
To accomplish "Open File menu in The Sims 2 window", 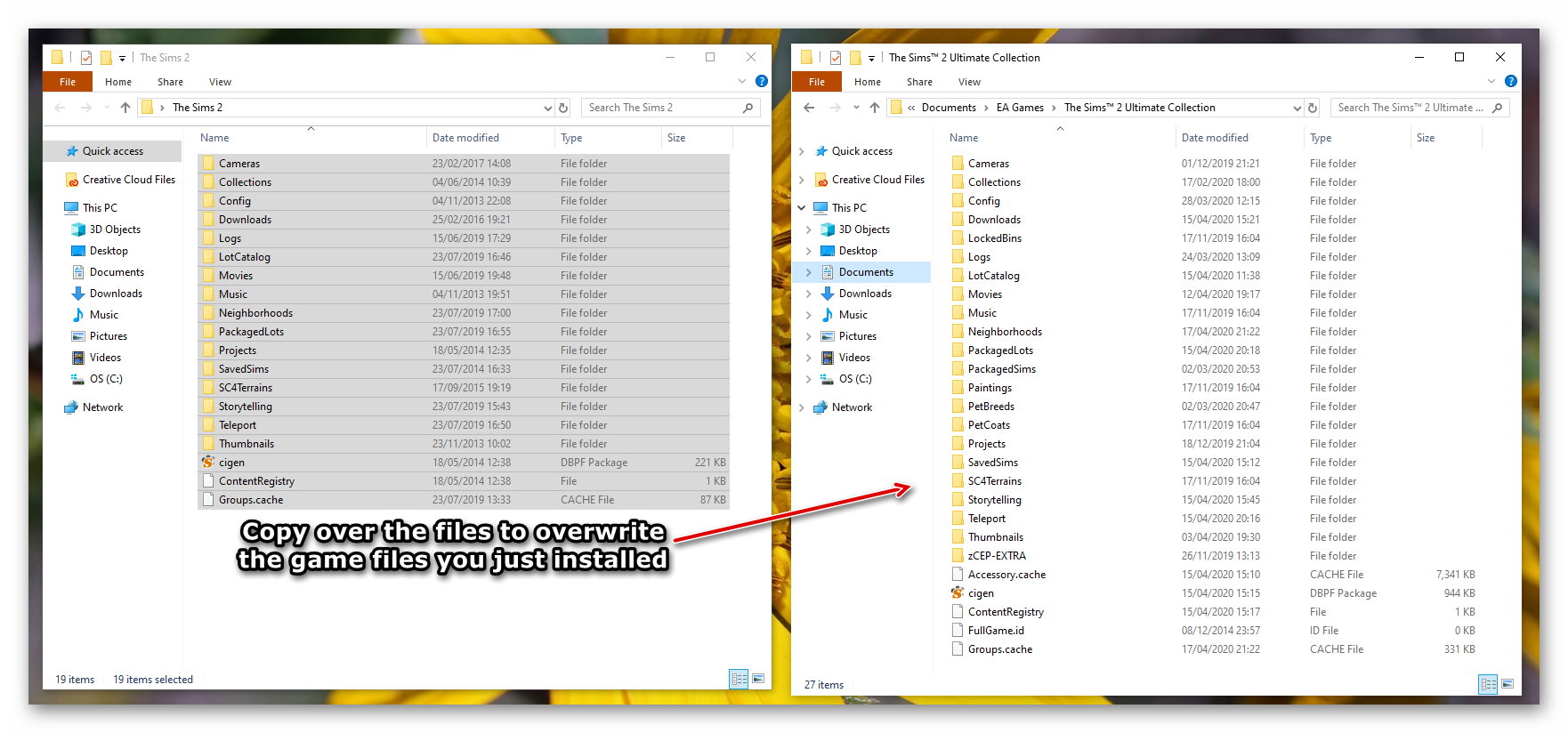I will coord(68,82).
